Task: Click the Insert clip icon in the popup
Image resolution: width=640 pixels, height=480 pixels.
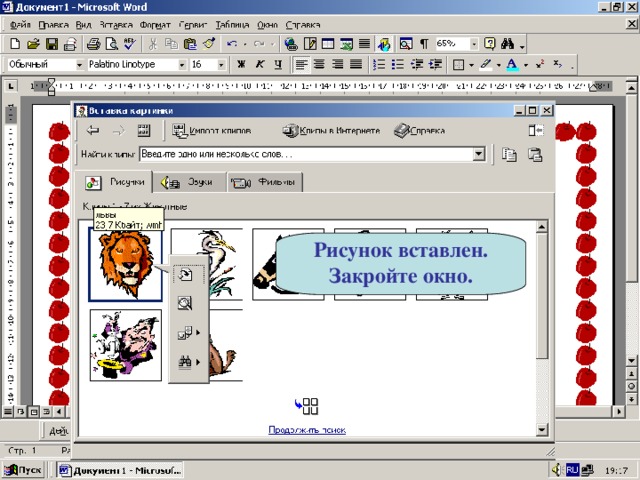Action: pyautogui.click(x=185, y=274)
